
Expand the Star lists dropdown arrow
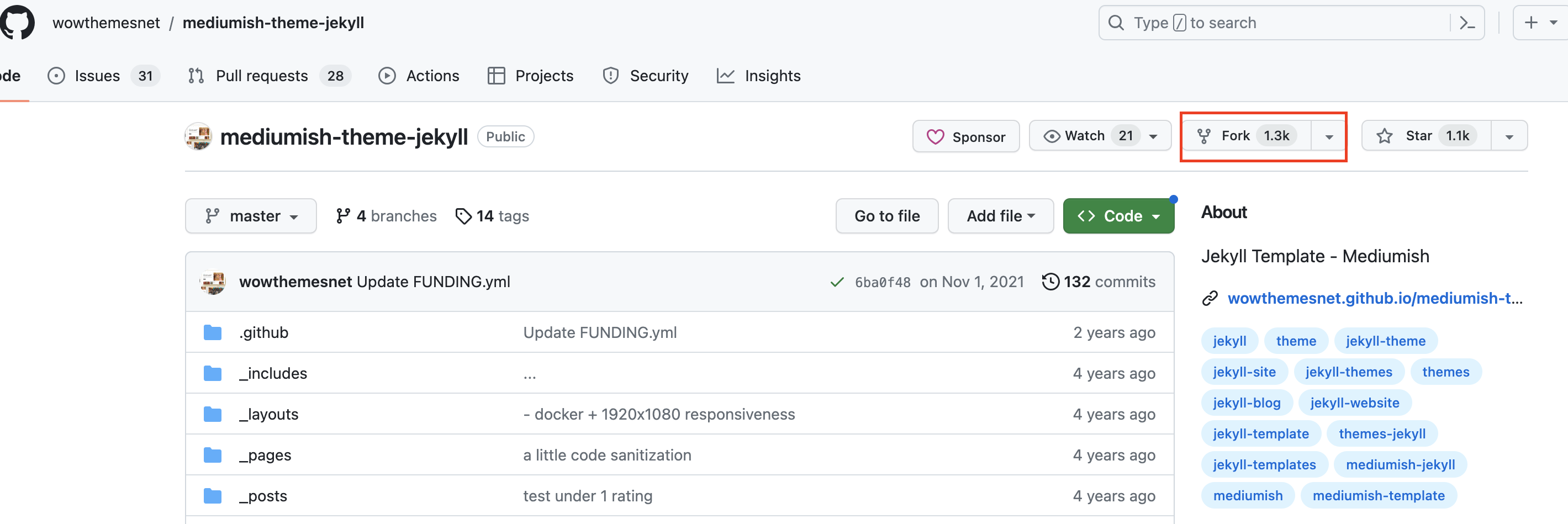(1509, 136)
